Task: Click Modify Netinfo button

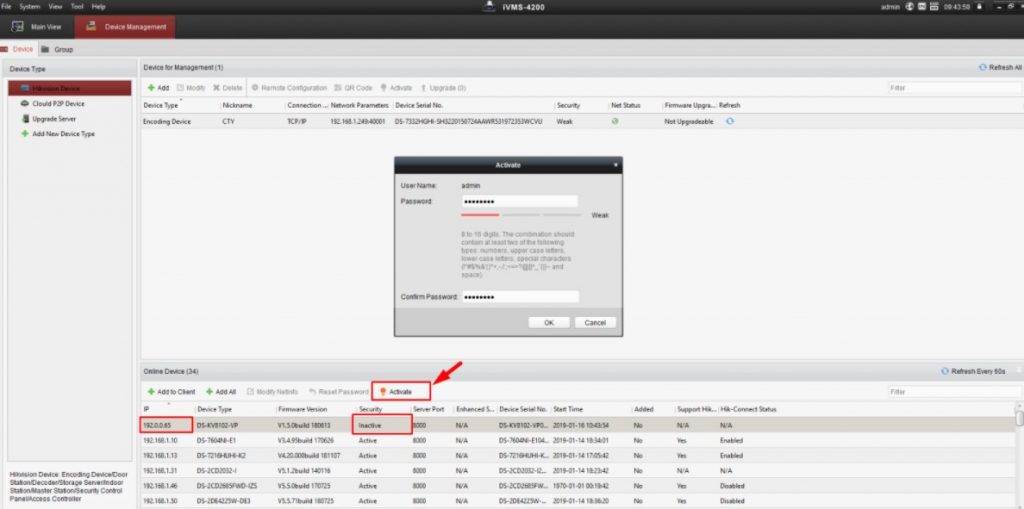Action: click(272, 391)
